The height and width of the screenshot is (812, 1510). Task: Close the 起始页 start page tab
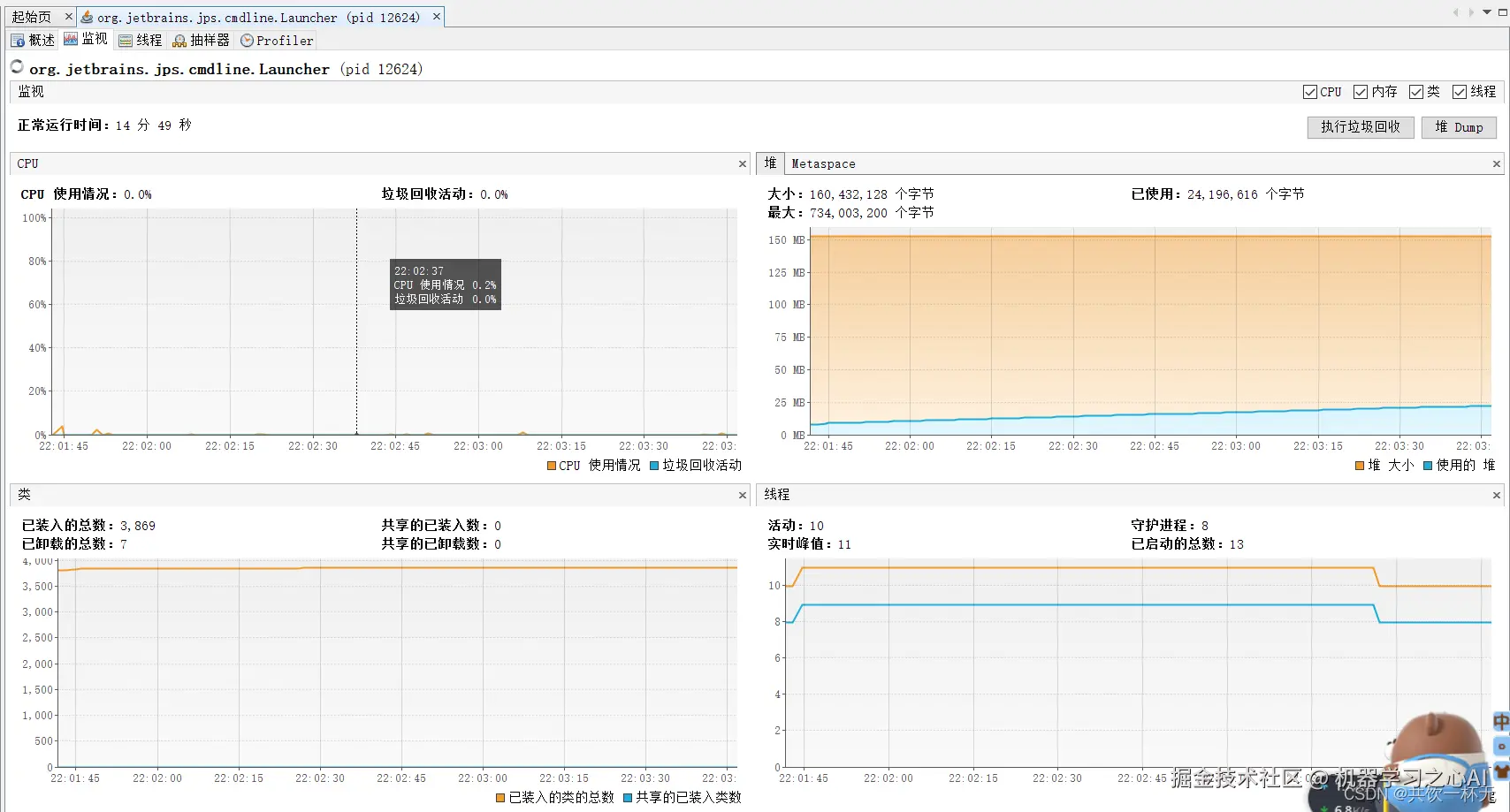tap(69, 17)
